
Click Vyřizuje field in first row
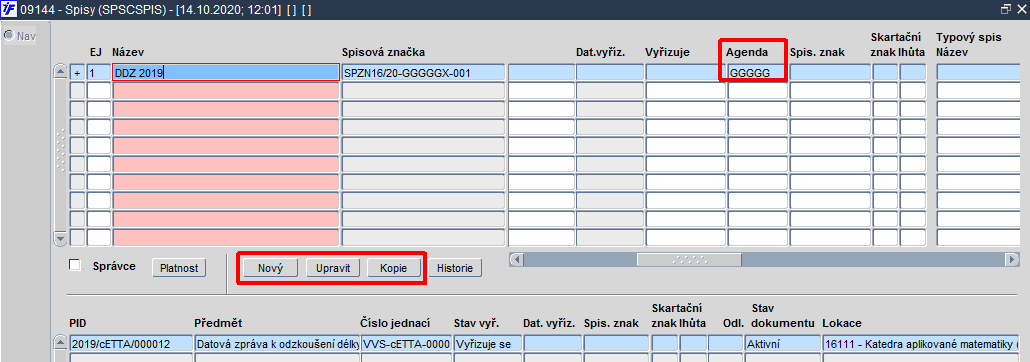click(x=686, y=73)
